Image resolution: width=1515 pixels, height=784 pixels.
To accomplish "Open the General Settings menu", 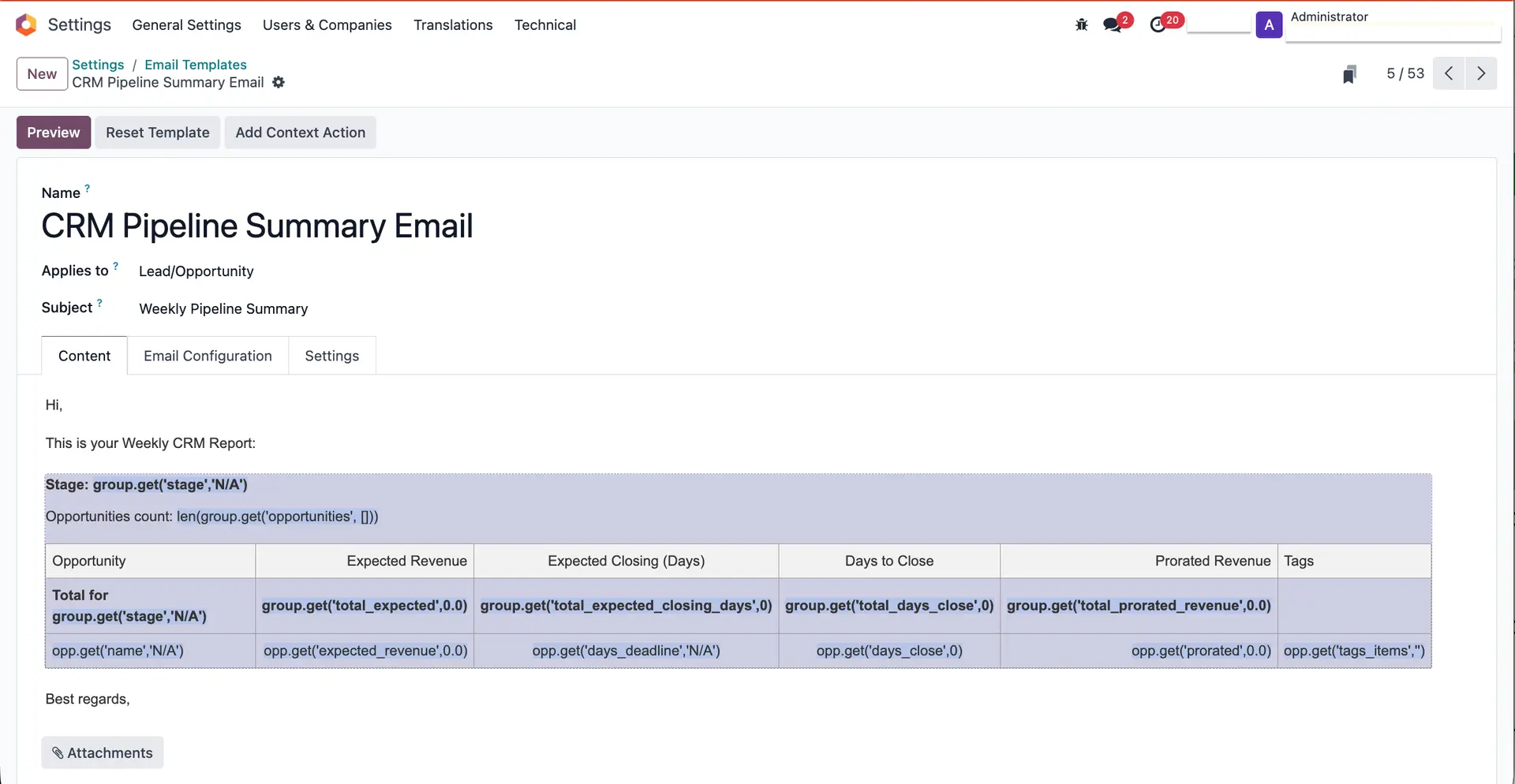I will point(187,25).
